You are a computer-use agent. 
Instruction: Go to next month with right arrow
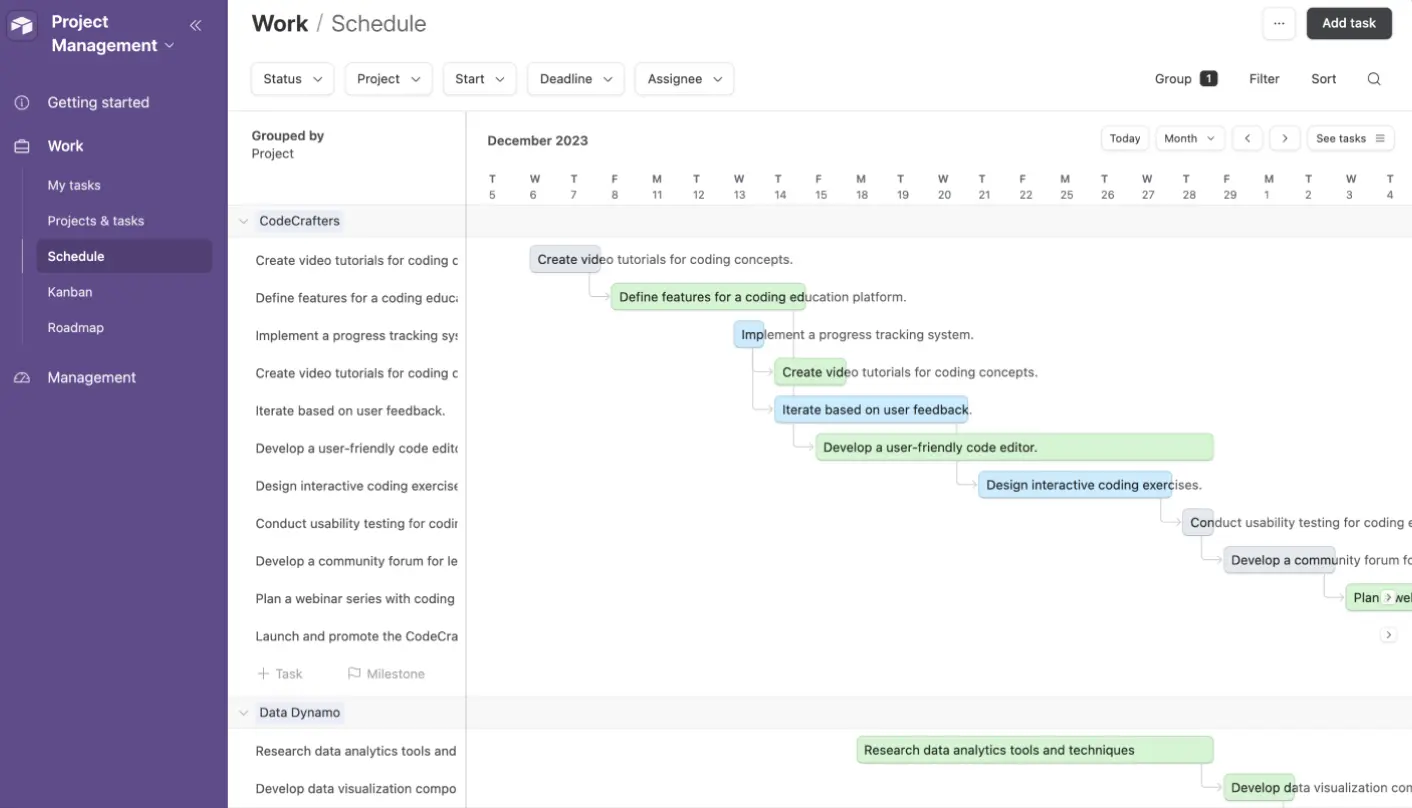tap(1285, 139)
